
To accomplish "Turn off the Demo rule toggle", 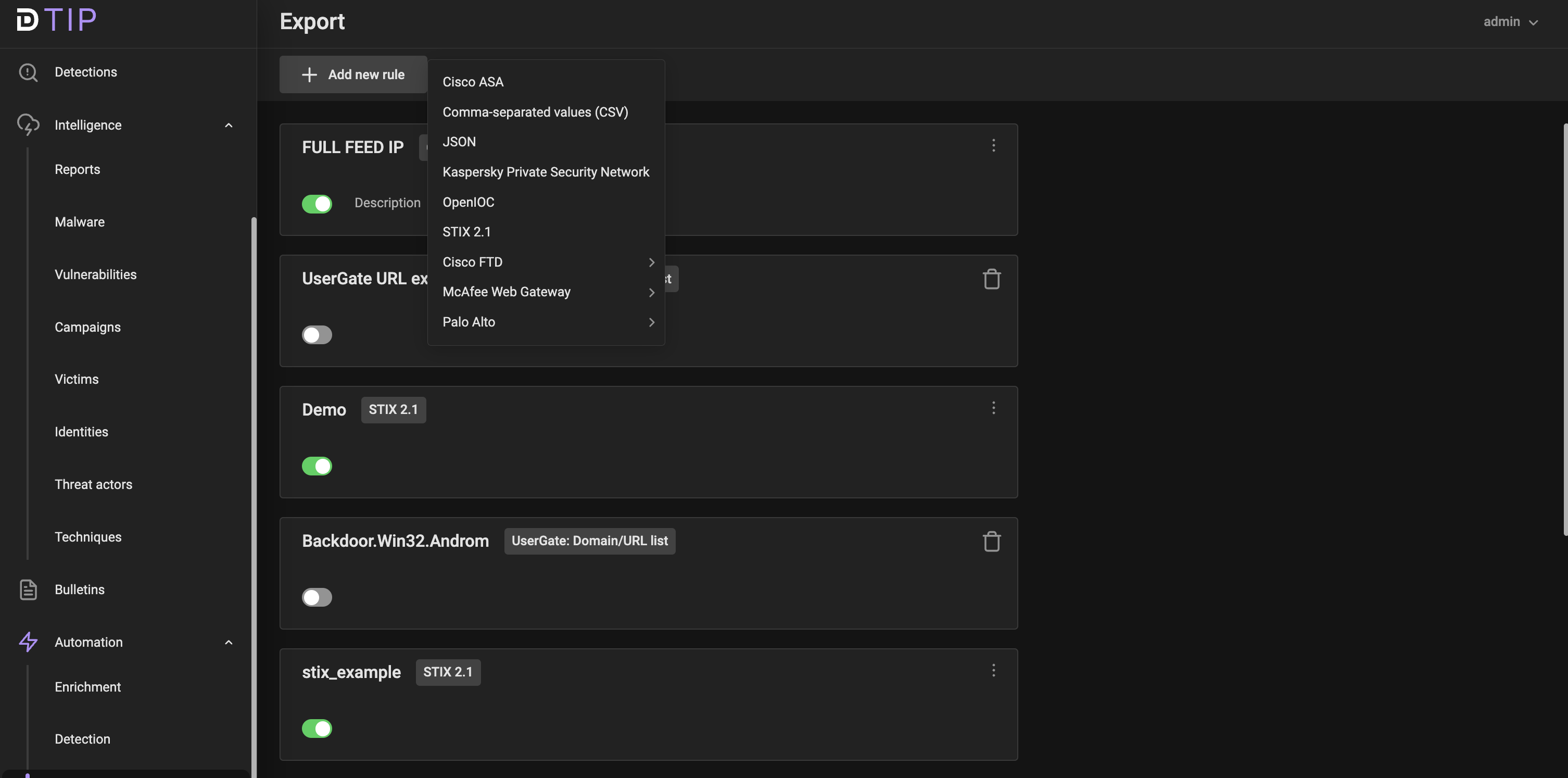I will [x=317, y=466].
